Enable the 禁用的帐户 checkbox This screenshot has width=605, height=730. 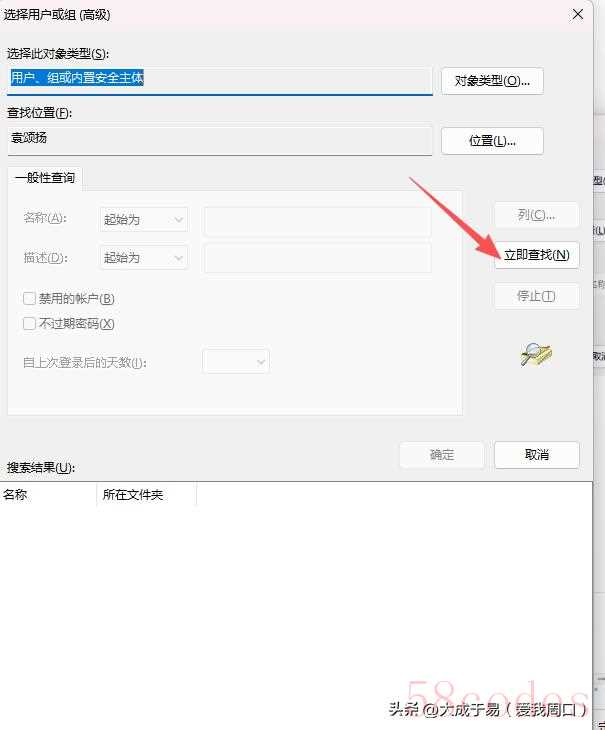tap(29, 298)
